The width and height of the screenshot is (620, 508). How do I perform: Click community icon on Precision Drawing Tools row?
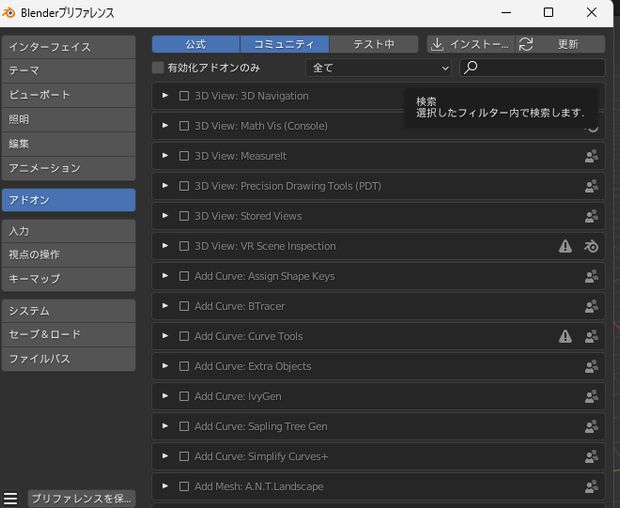(591, 186)
